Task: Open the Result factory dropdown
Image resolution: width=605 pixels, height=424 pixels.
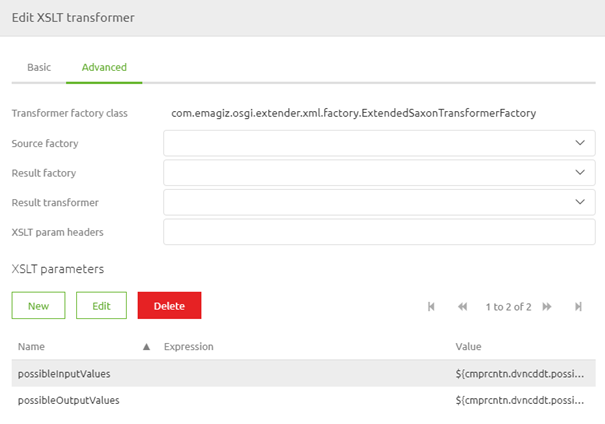Action: tap(379, 173)
